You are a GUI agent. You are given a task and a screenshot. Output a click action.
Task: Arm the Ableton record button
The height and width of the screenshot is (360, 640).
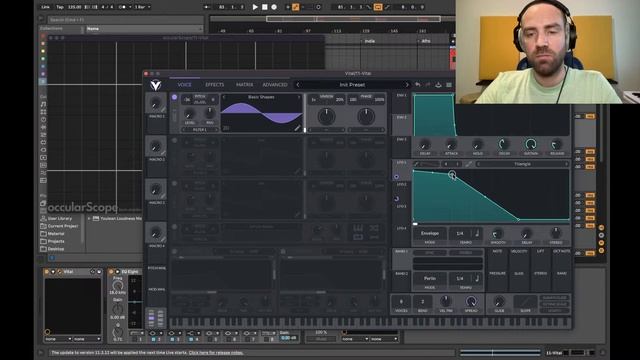tap(274, 7)
